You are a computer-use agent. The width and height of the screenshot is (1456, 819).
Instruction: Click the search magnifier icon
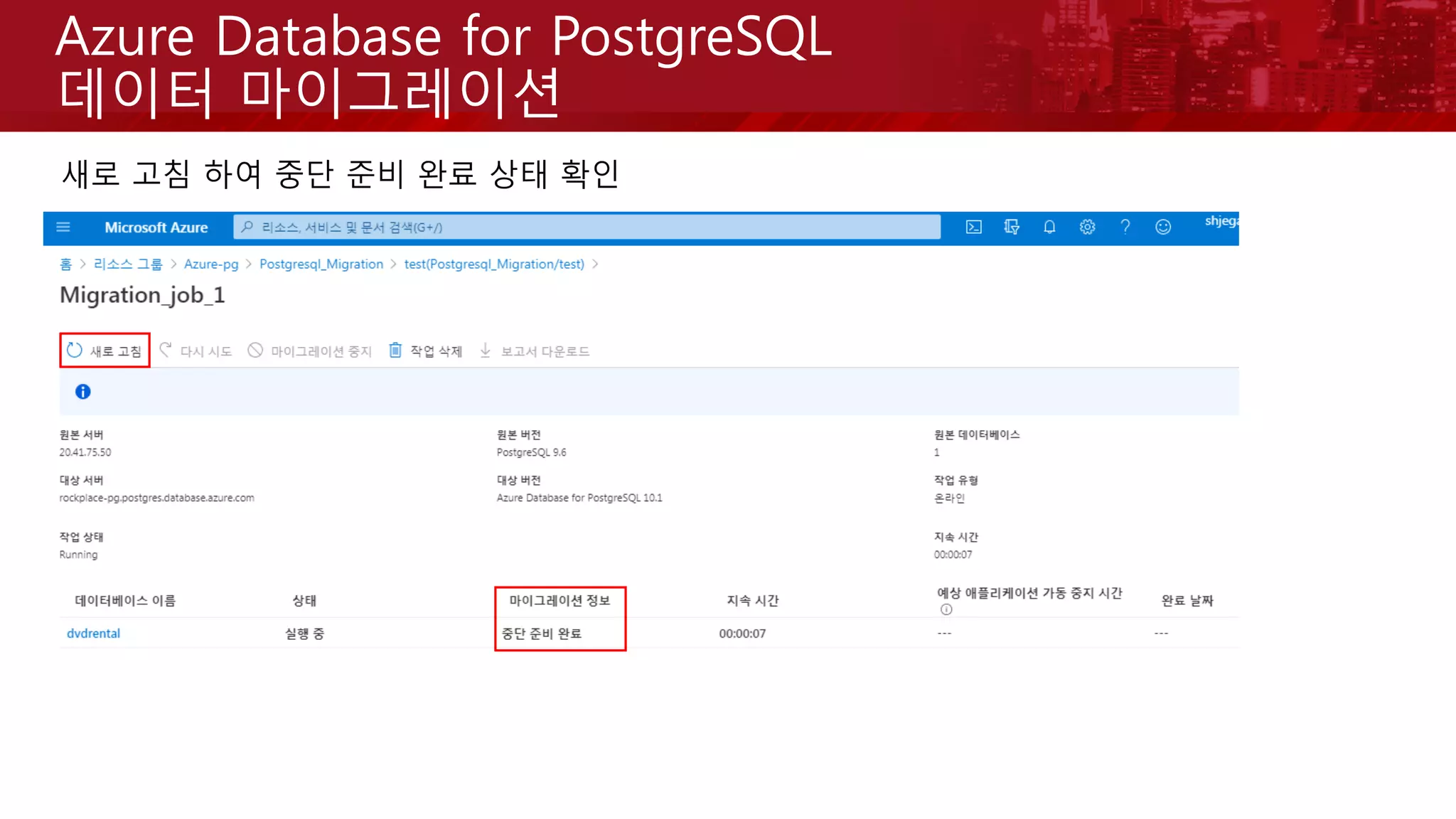[247, 227]
